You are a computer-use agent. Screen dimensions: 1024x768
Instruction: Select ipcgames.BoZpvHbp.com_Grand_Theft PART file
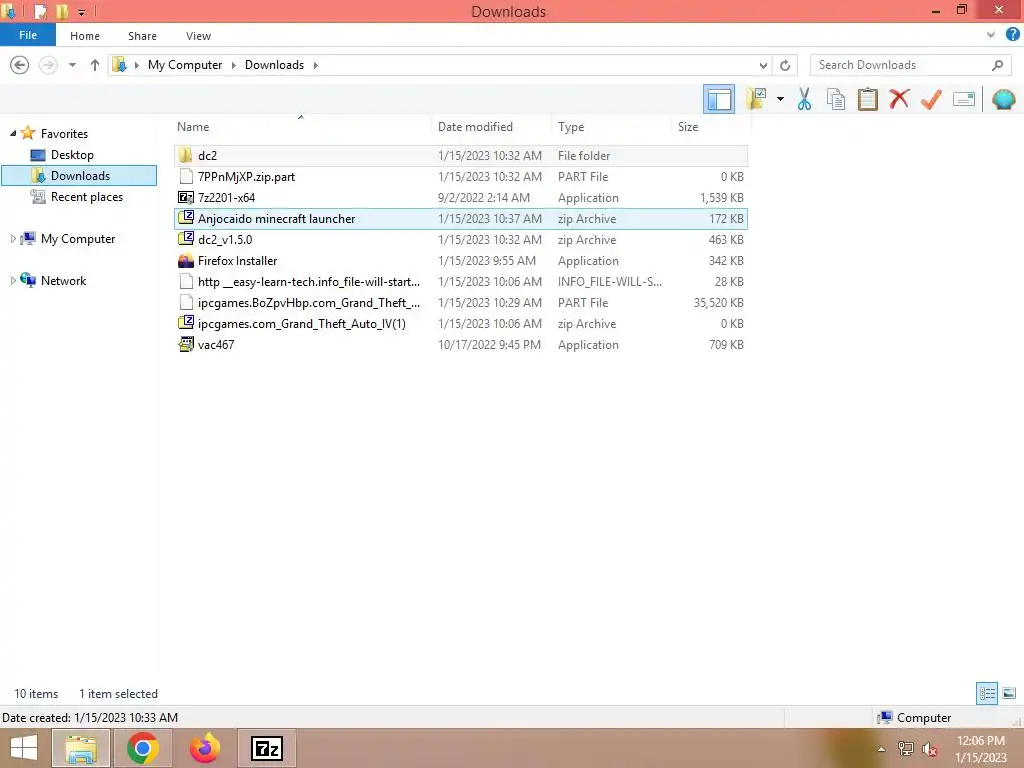[461, 302]
